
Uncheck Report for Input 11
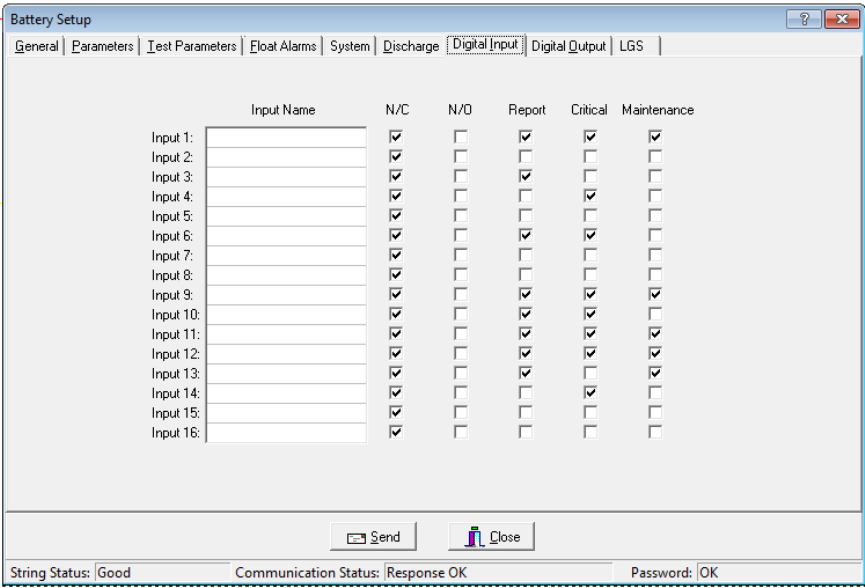526,334
